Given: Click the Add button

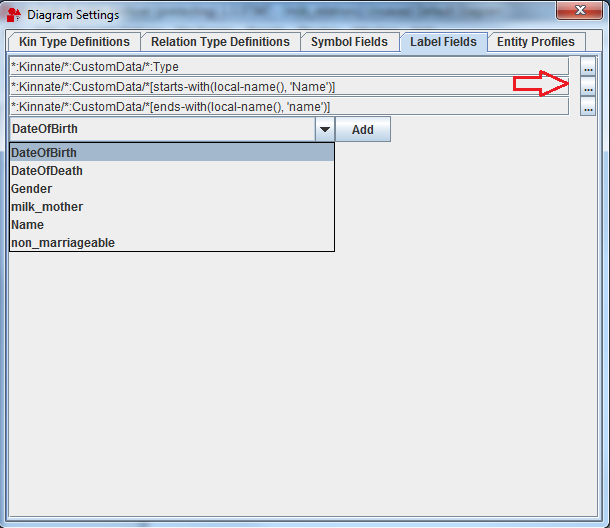Looking at the screenshot, I should pos(363,130).
